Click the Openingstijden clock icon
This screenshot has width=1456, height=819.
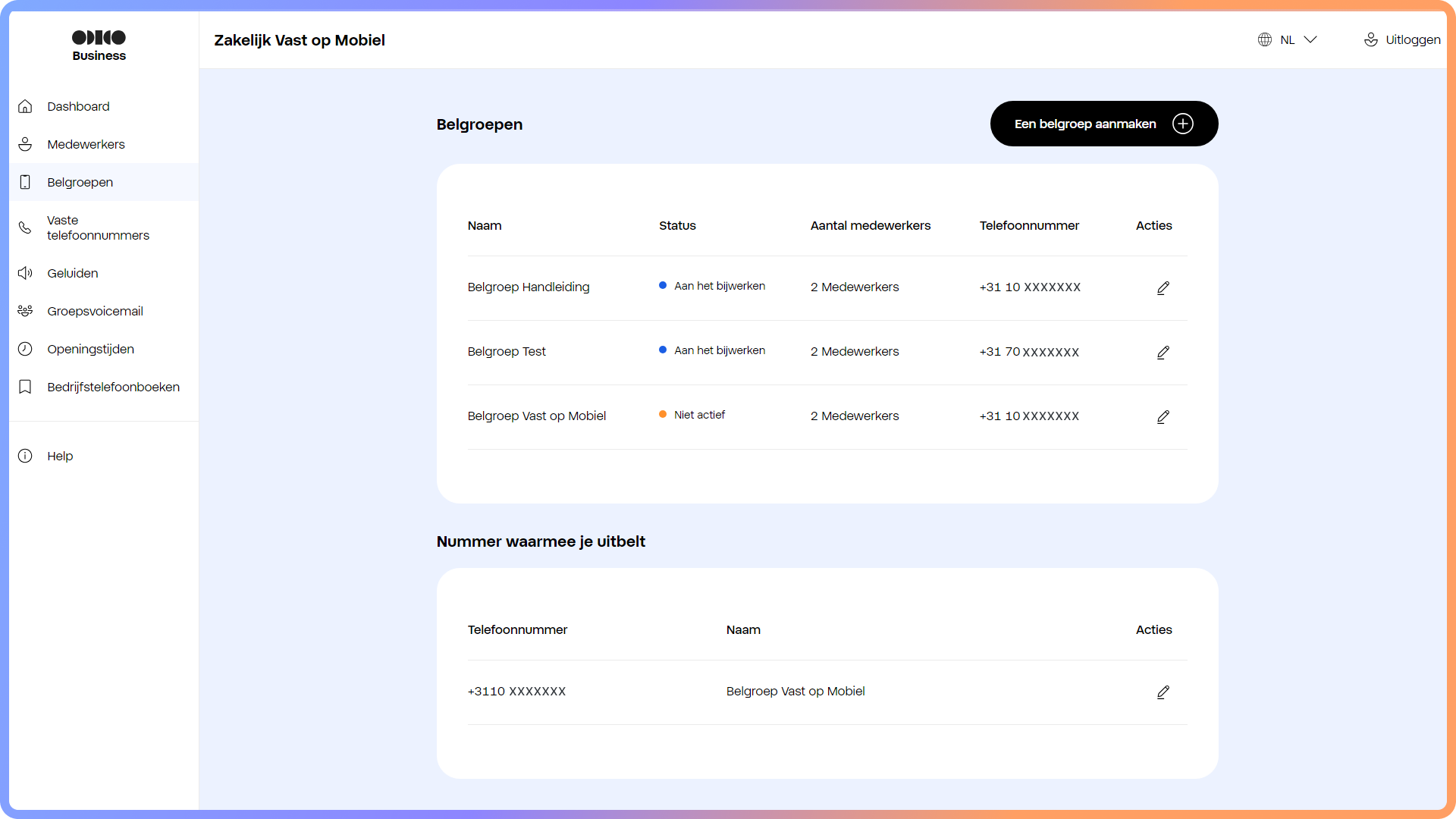25,349
